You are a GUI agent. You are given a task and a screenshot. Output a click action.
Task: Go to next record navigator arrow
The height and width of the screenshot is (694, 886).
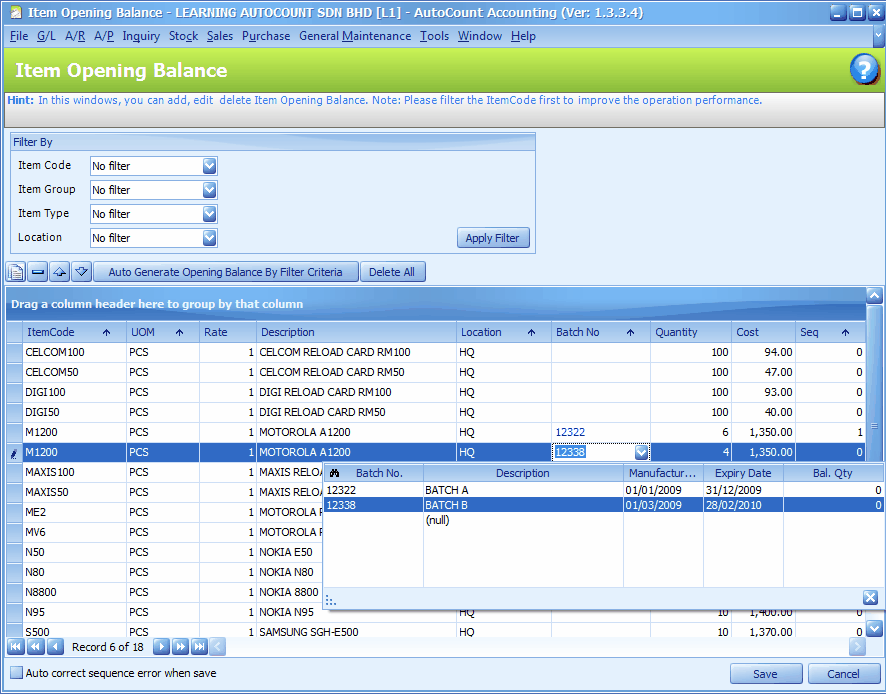161,647
